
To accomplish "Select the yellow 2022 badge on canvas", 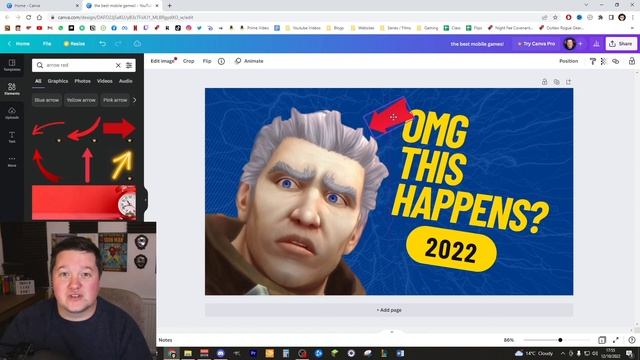I will 451,249.
